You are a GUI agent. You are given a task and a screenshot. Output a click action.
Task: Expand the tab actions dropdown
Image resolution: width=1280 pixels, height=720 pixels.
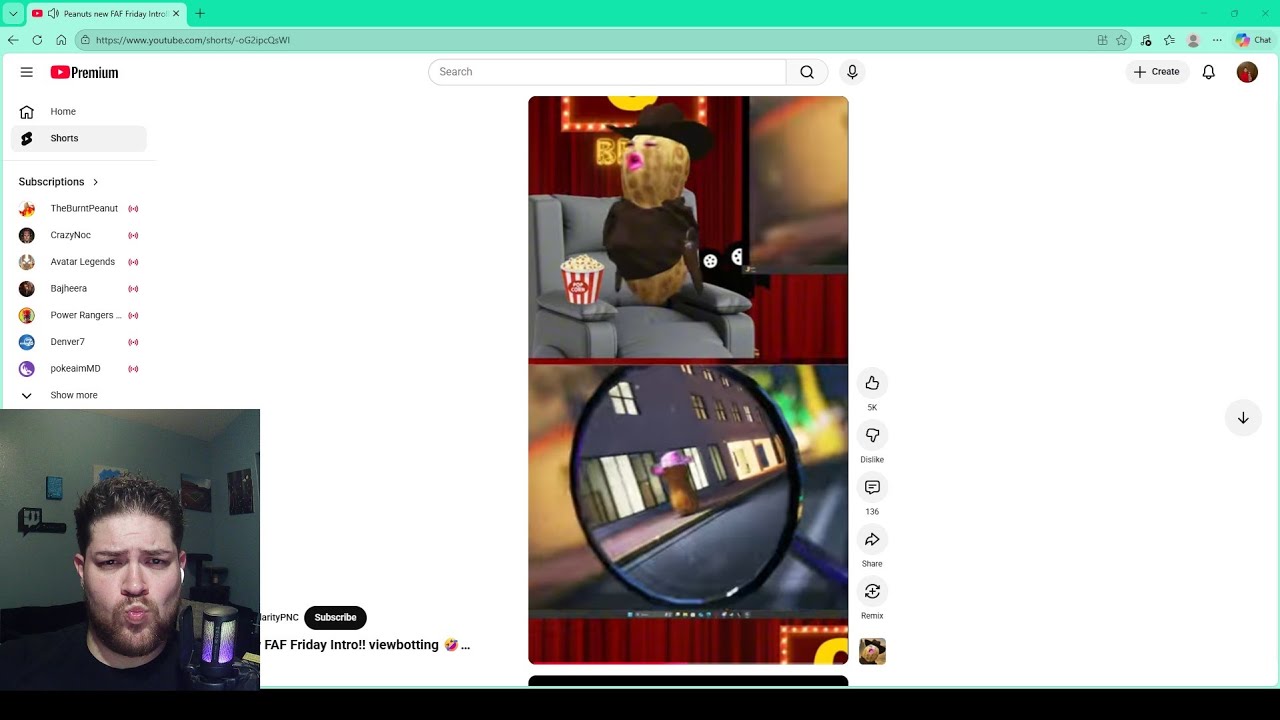pyautogui.click(x=13, y=13)
